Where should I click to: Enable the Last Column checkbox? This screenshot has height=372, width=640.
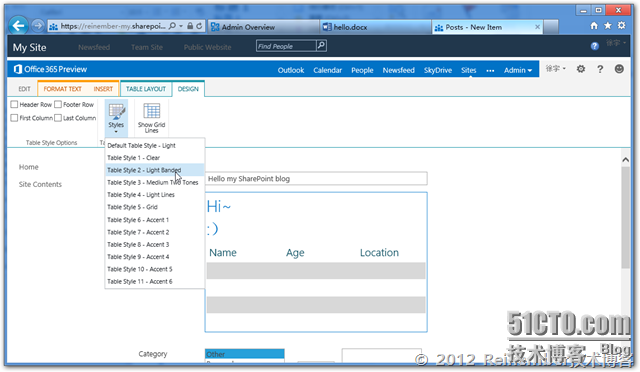[58, 118]
